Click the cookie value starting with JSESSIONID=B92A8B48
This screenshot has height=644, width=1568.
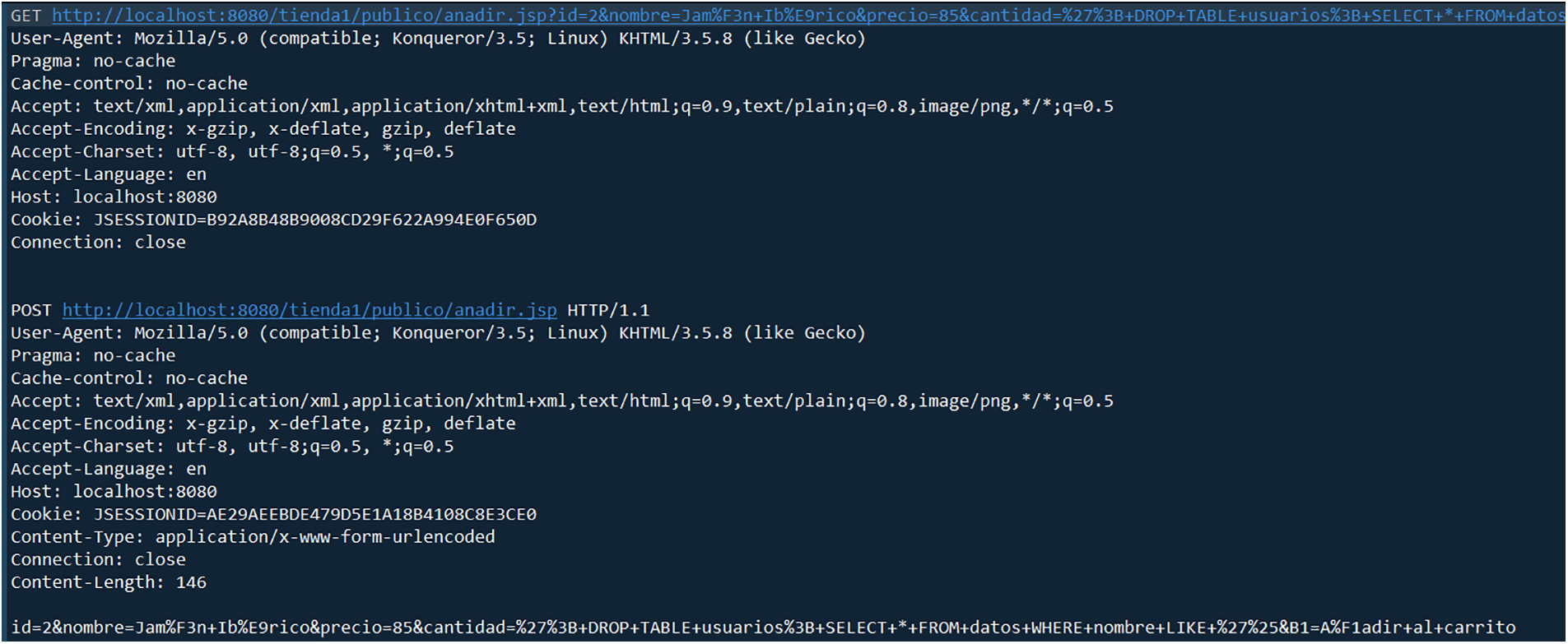(314, 220)
